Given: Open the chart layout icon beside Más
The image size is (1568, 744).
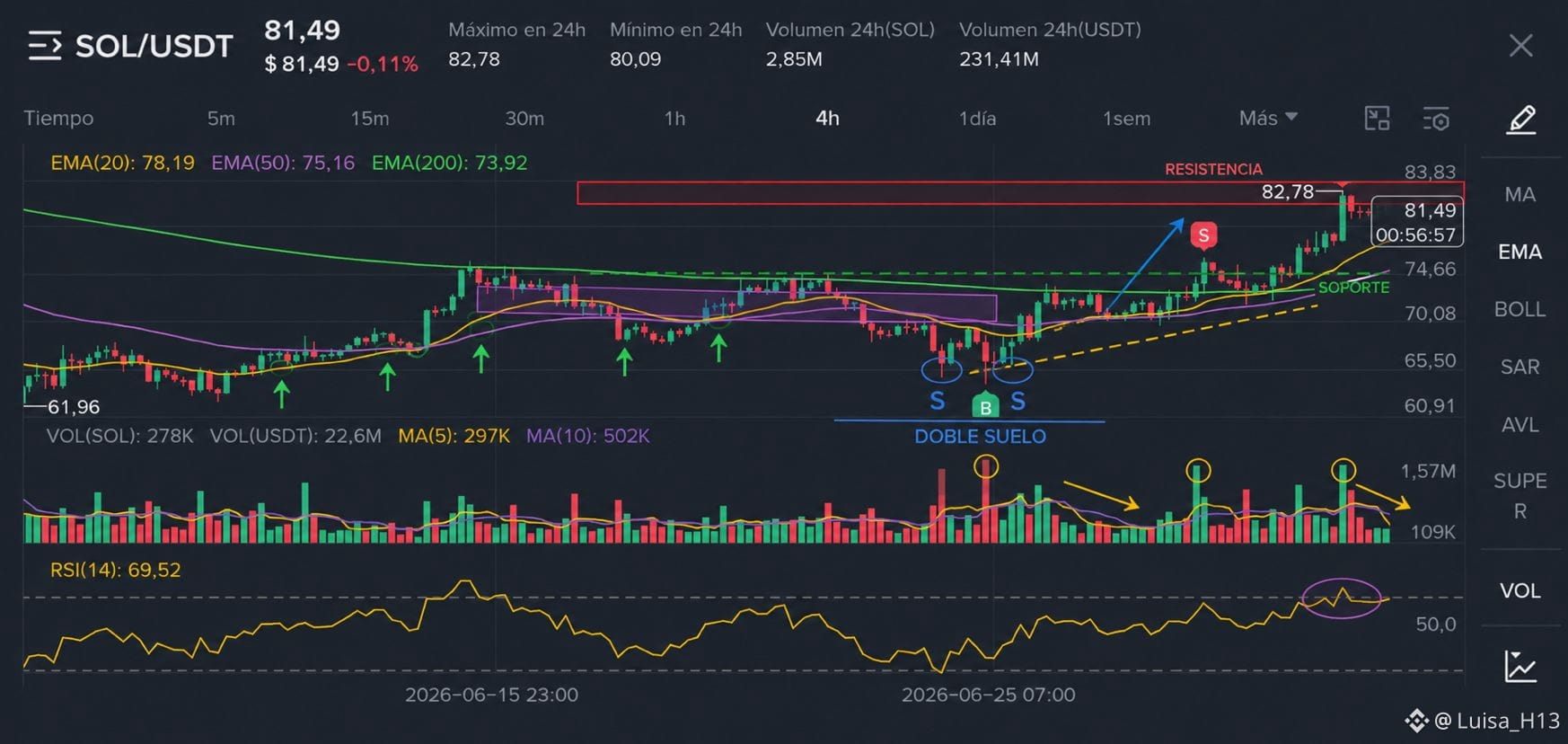Looking at the screenshot, I should point(1377,119).
